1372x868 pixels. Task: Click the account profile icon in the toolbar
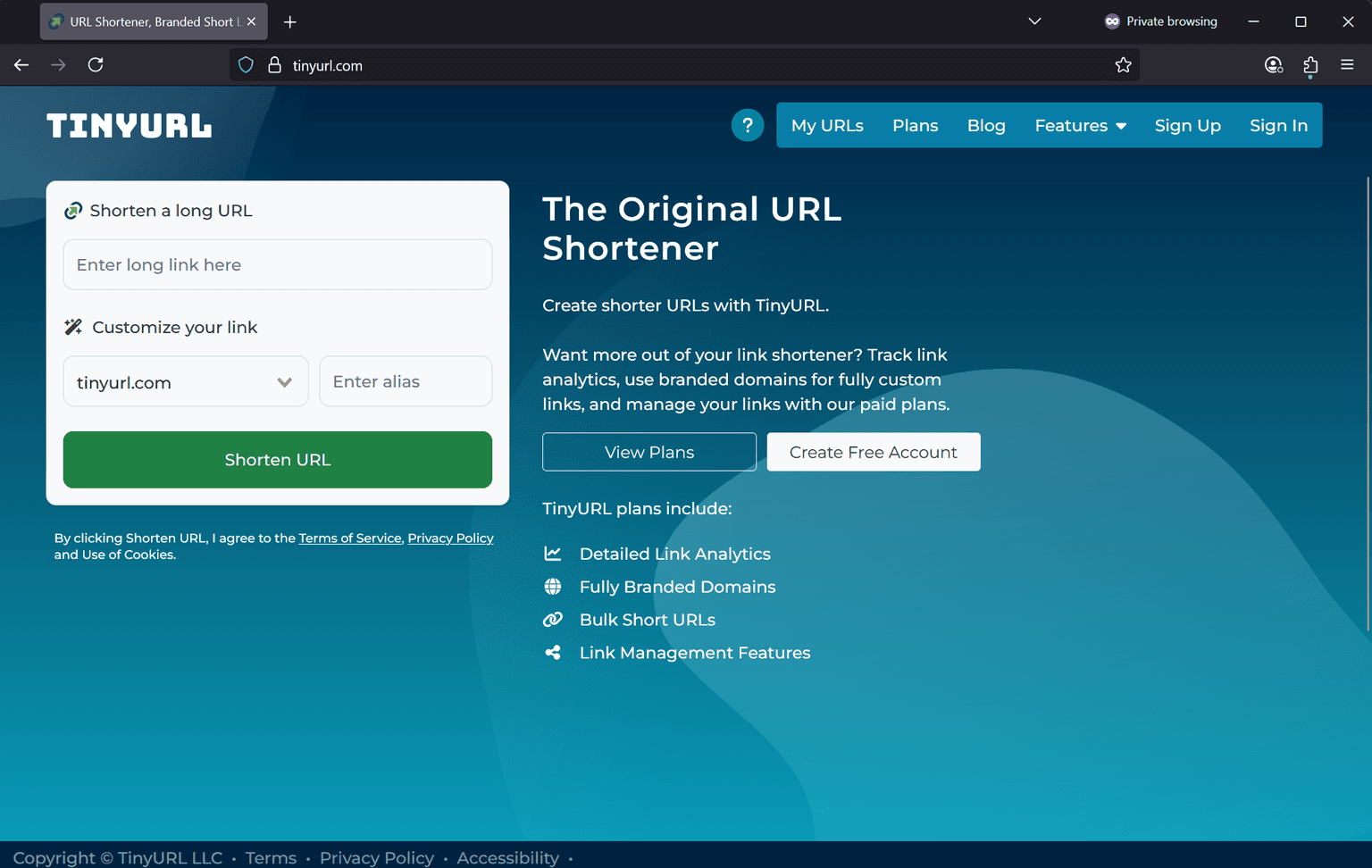point(1273,64)
